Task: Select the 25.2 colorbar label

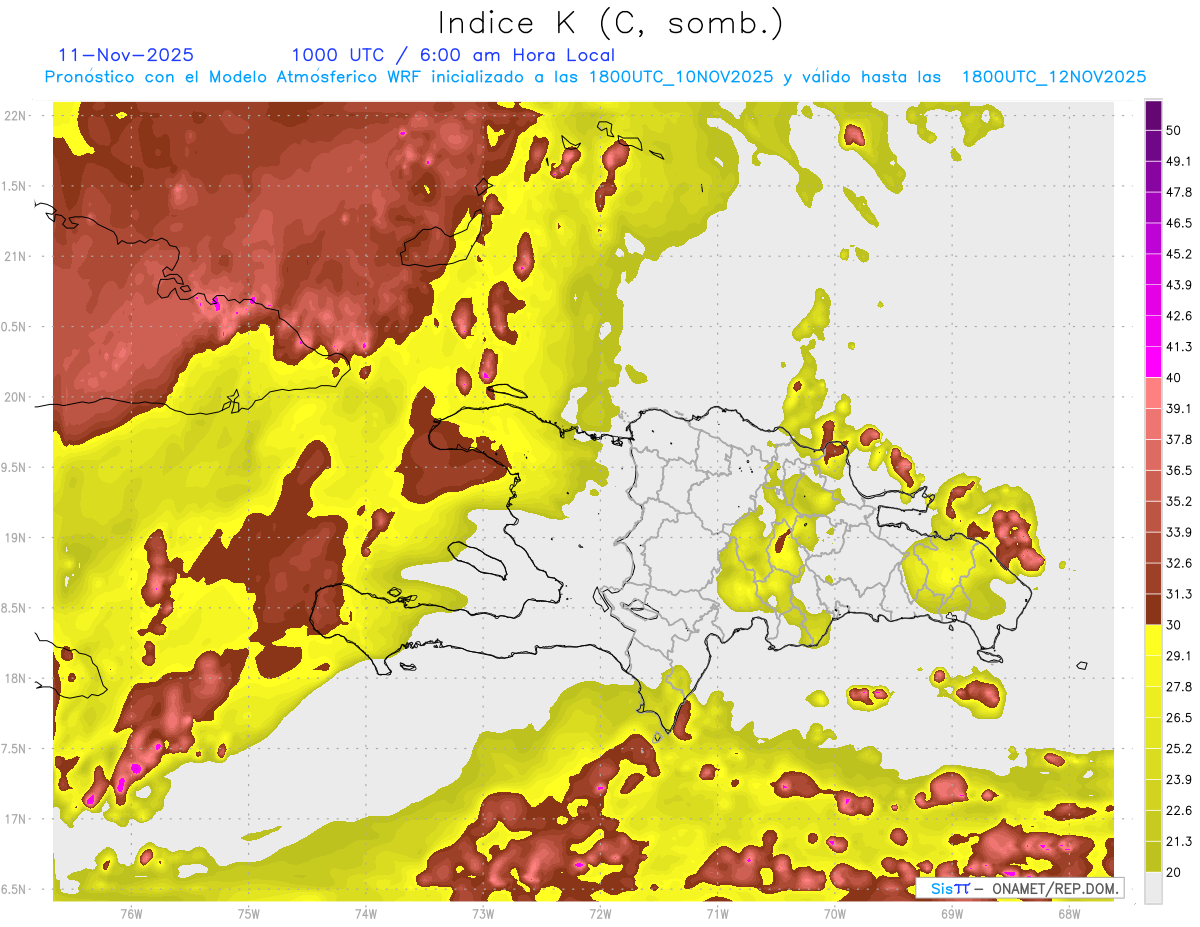Action: click(1179, 749)
